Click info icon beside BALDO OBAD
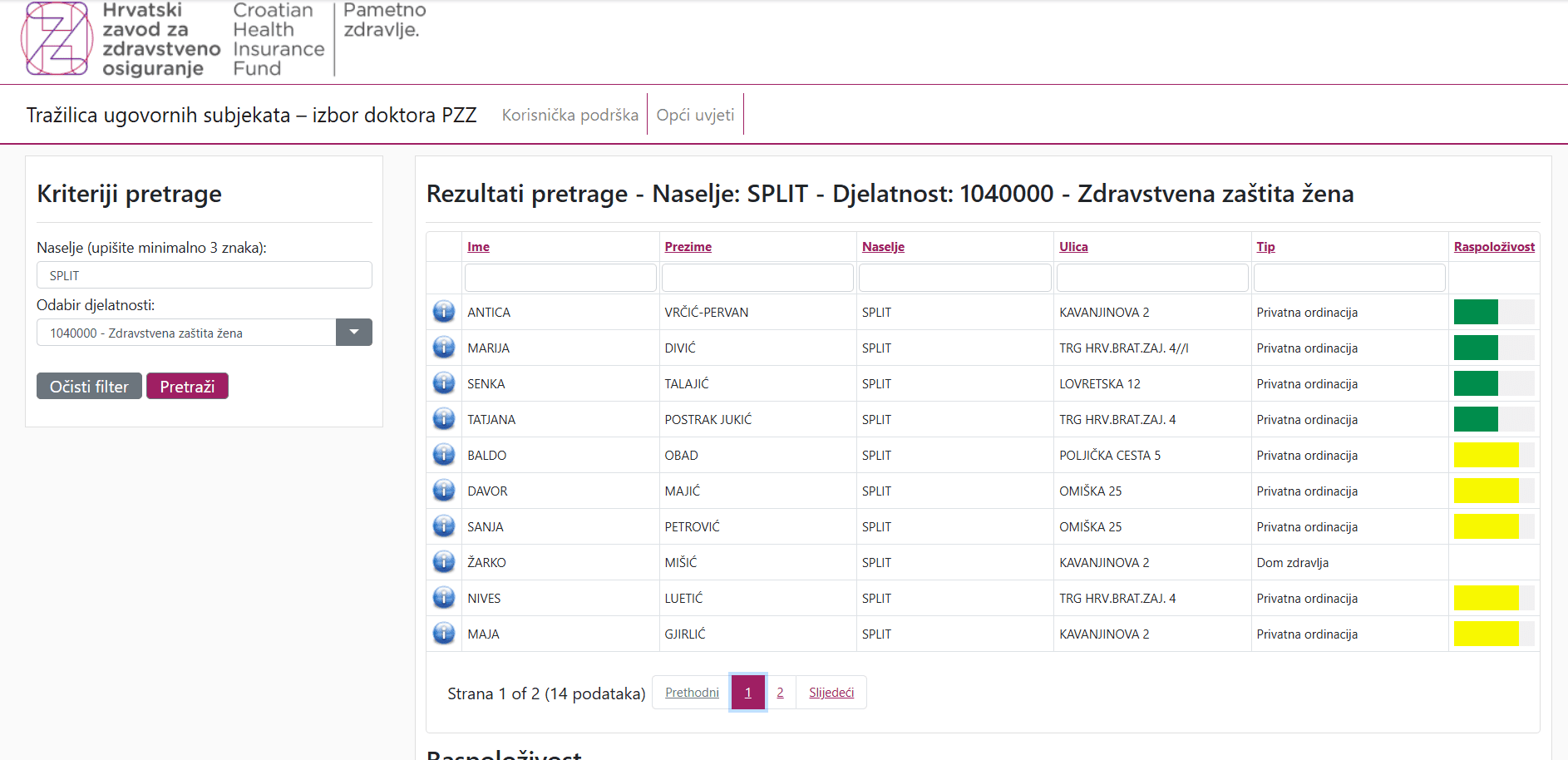This screenshot has width=1568, height=760. pyautogui.click(x=444, y=455)
